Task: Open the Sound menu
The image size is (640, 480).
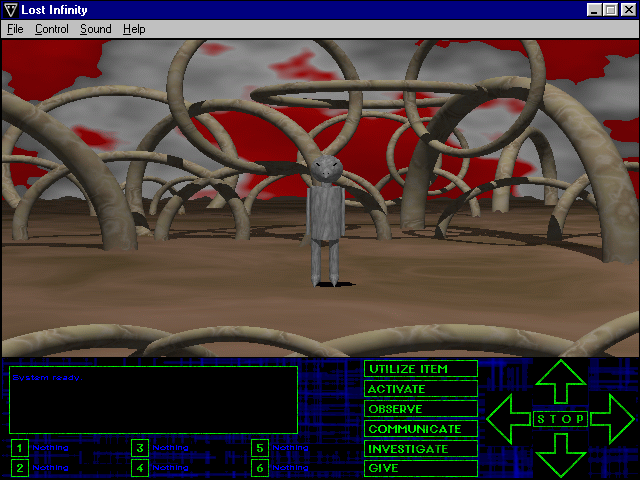Action: pos(96,29)
